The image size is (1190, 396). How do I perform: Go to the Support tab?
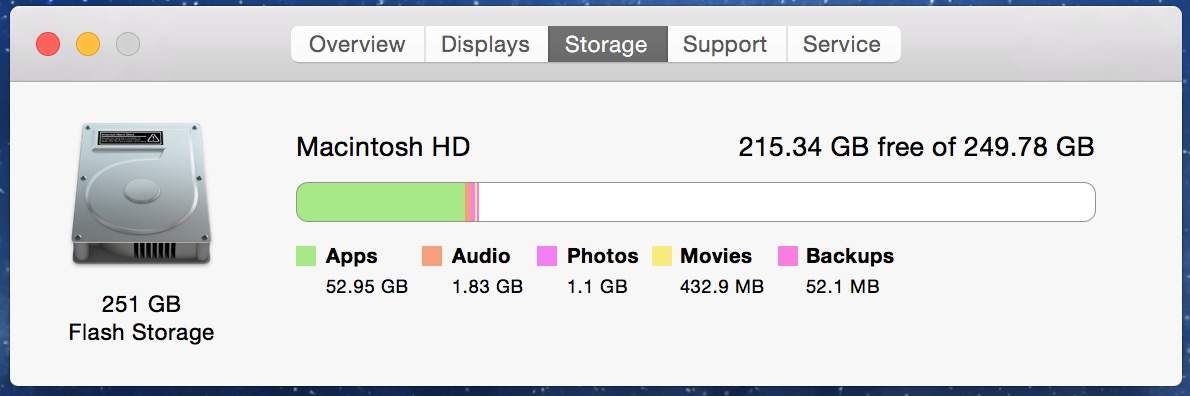pos(726,44)
